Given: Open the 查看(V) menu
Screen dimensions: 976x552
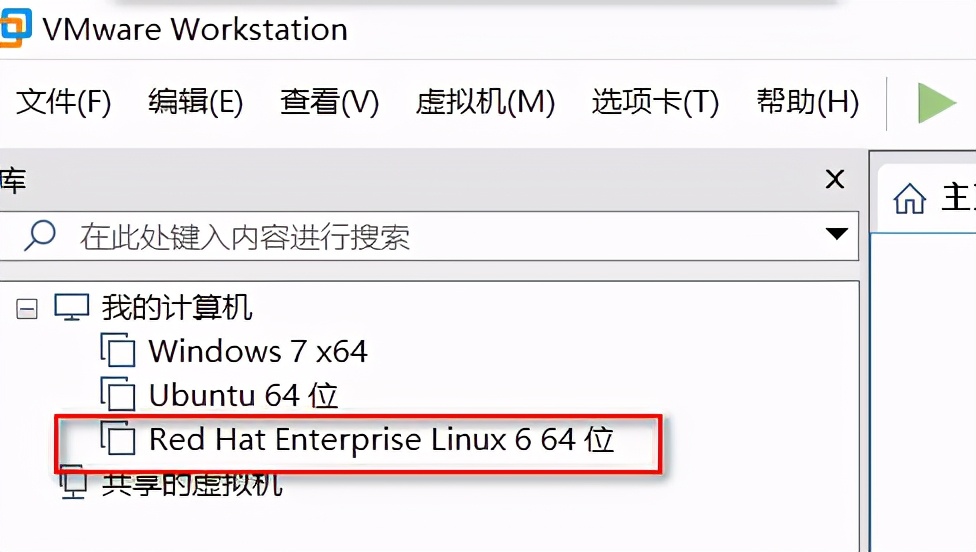Looking at the screenshot, I should coord(329,102).
